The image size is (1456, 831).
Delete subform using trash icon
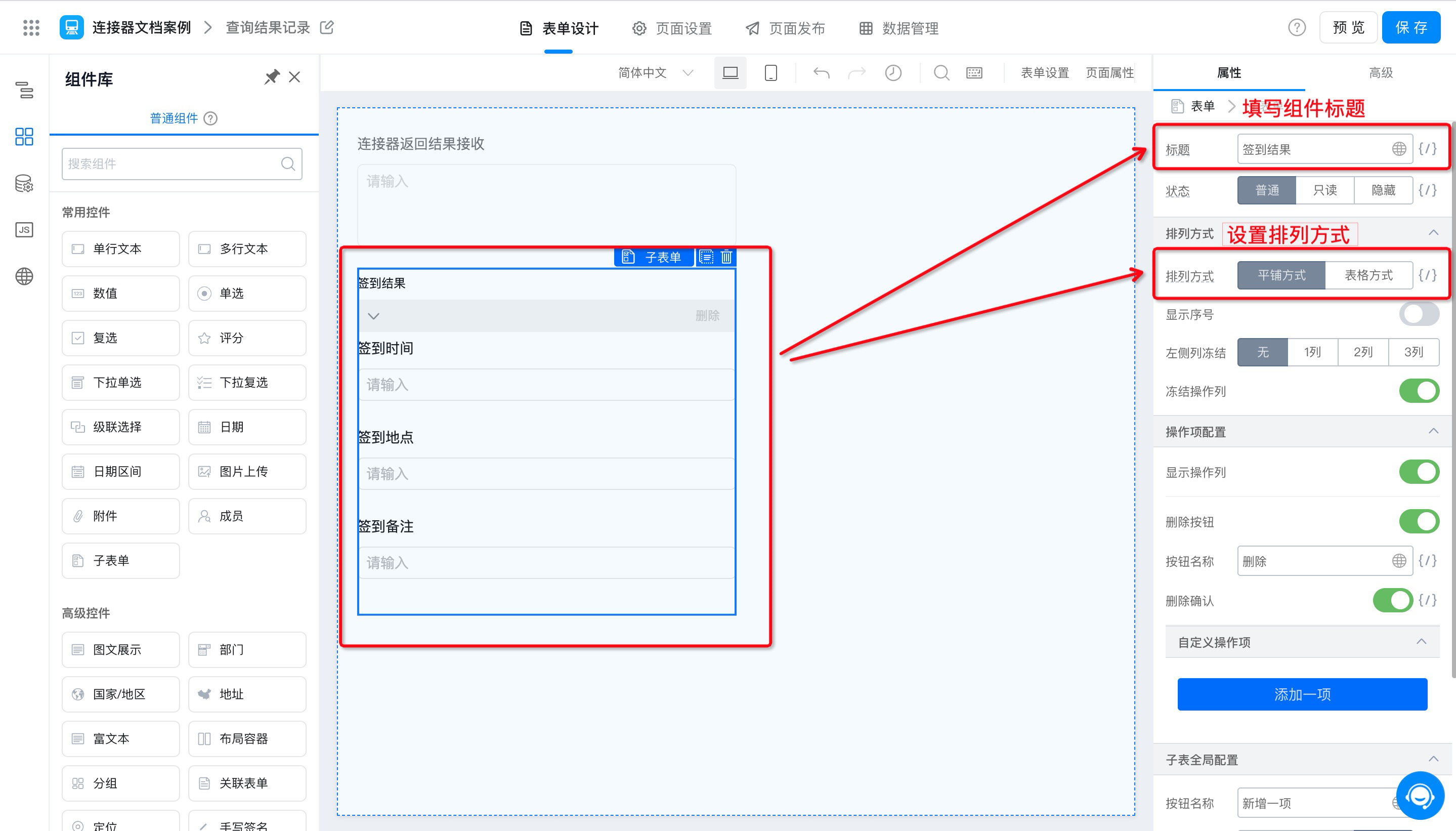coord(725,257)
